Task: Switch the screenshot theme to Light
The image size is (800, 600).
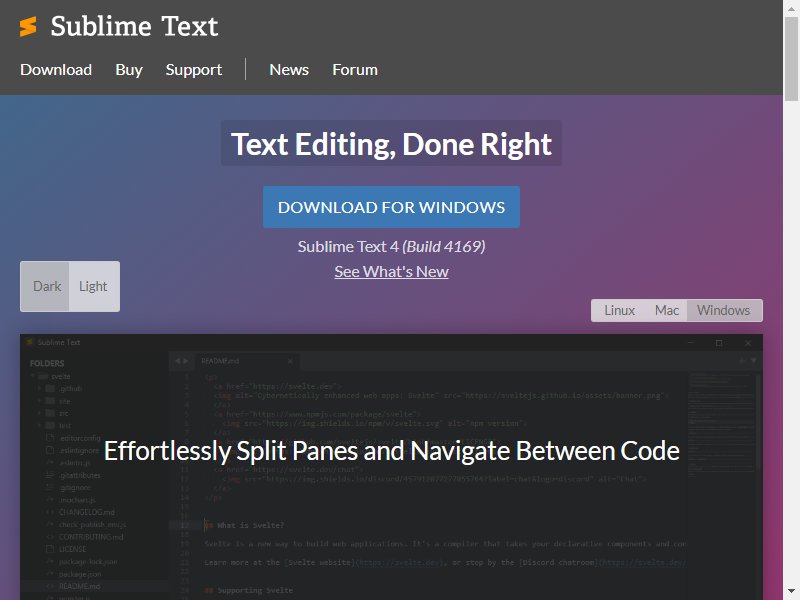Action: click(x=94, y=286)
